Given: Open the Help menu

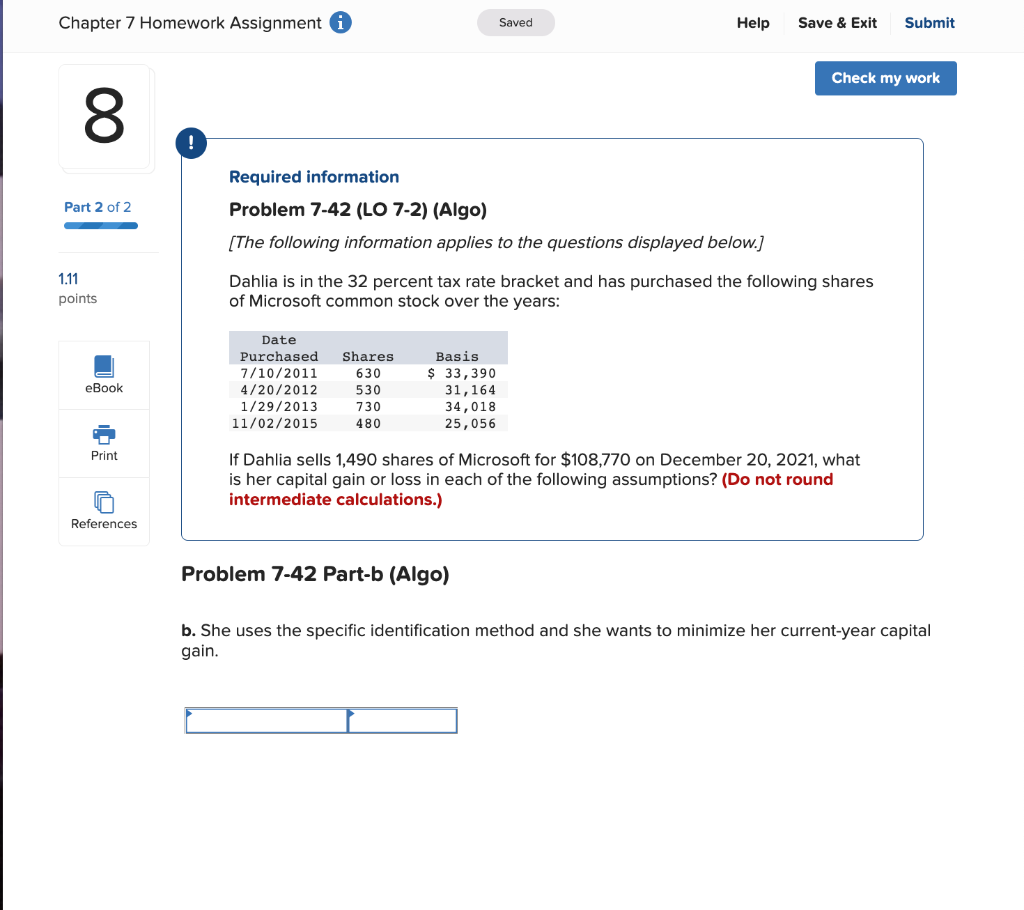Looking at the screenshot, I should click(753, 22).
